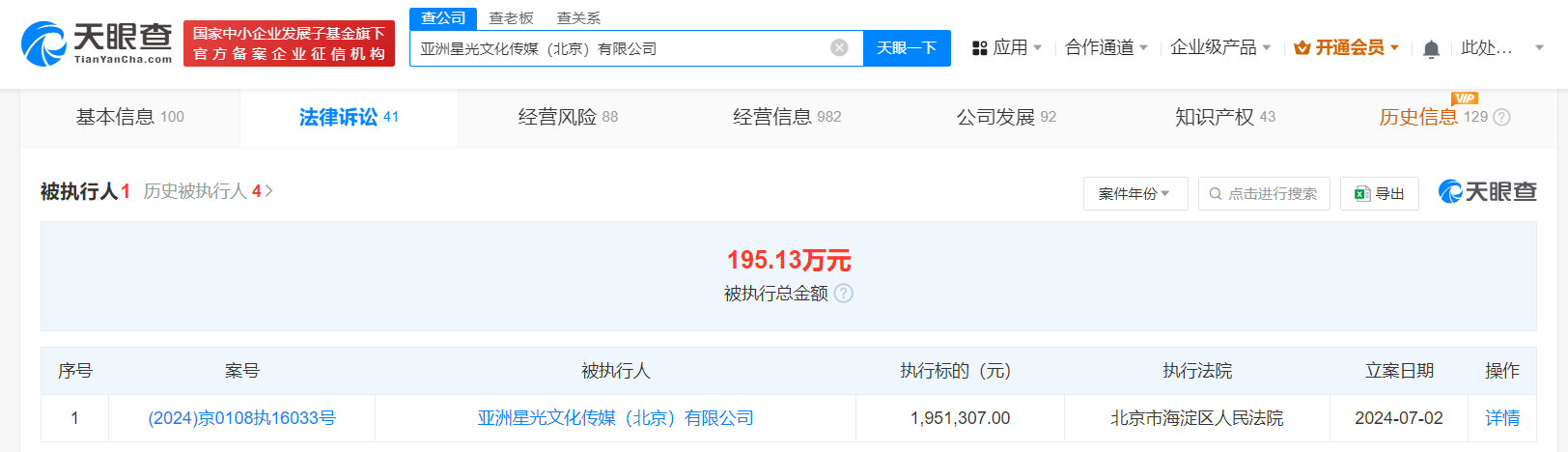This screenshot has width=1568, height=452.
Task: Open 亚洲星光文化传媒（北京）有限公司 link in the table row
Action: [615, 418]
